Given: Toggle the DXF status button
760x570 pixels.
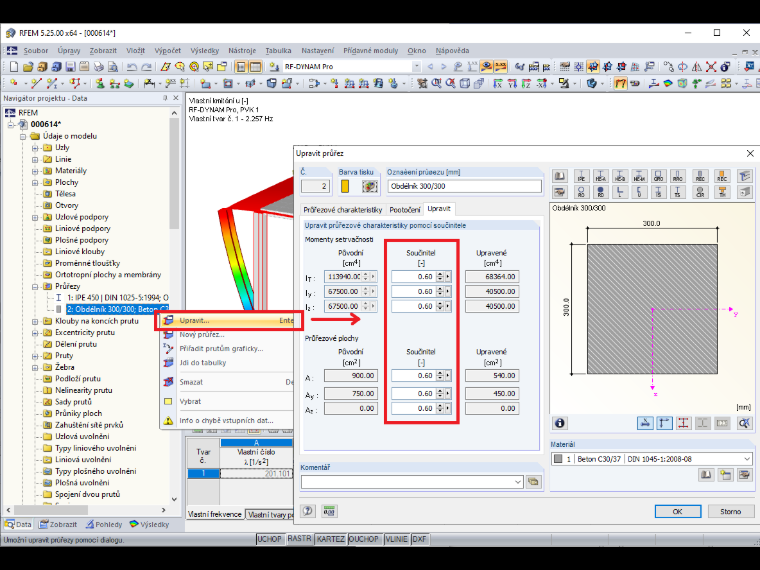Looking at the screenshot, I should pos(419,539).
